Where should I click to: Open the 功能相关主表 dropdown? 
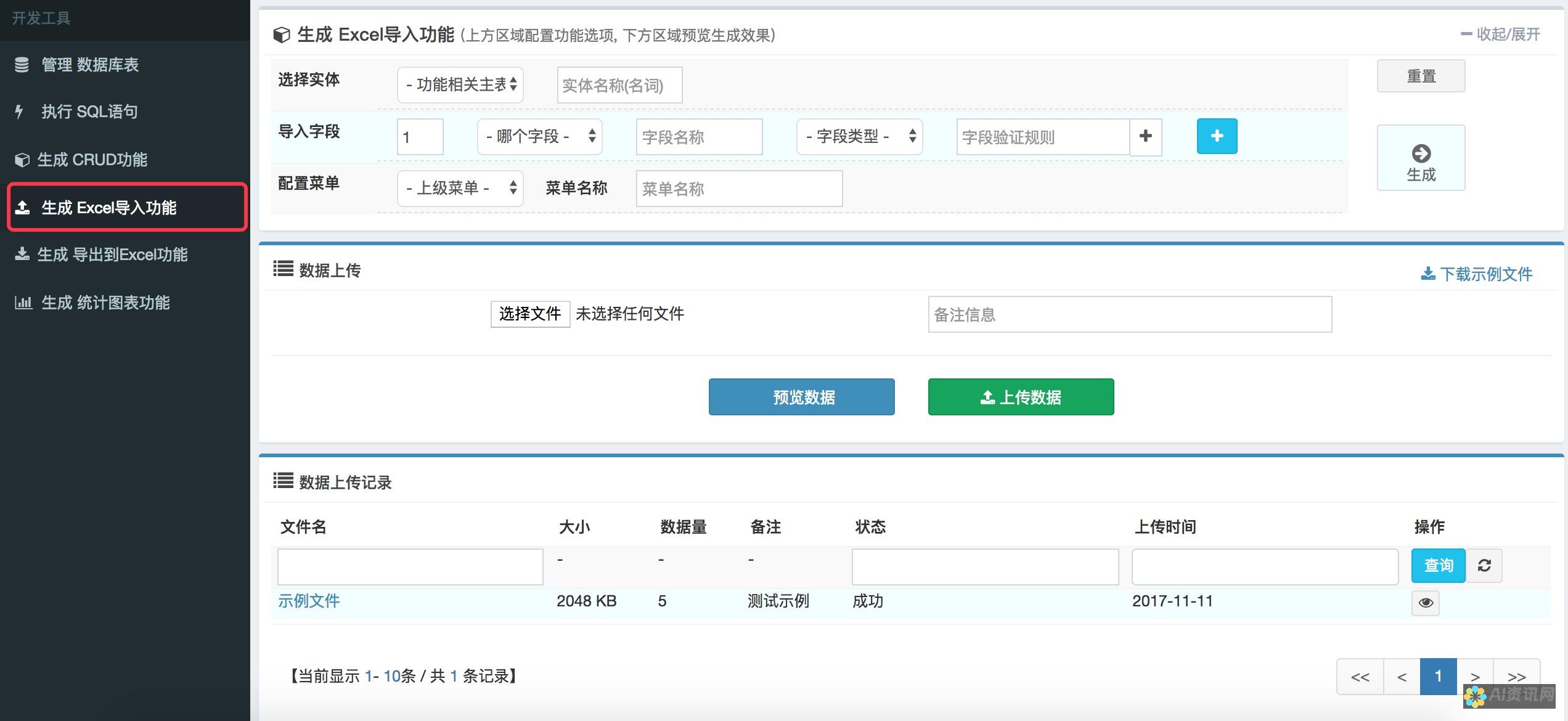[460, 84]
